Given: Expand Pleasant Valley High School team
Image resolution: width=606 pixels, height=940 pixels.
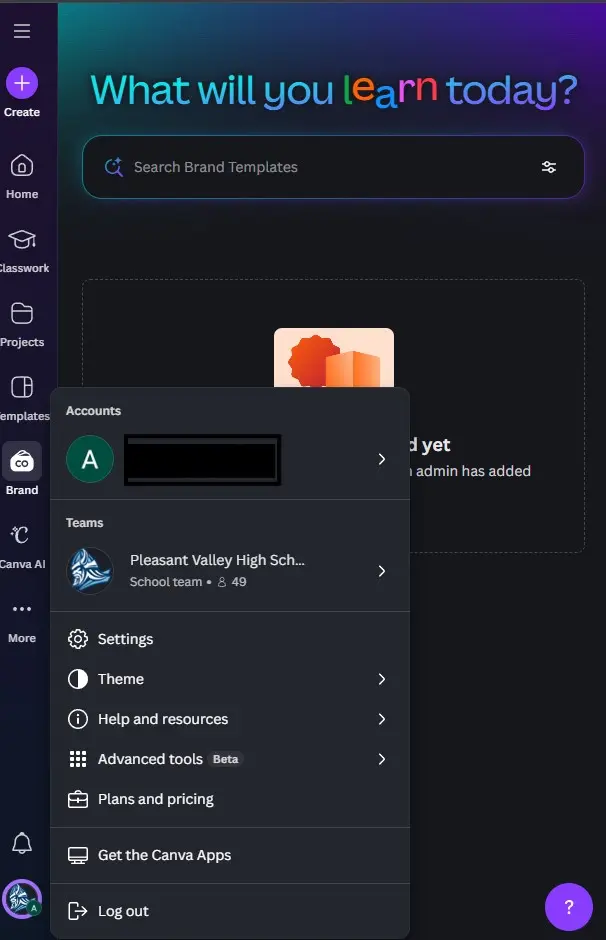Looking at the screenshot, I should click(230, 571).
